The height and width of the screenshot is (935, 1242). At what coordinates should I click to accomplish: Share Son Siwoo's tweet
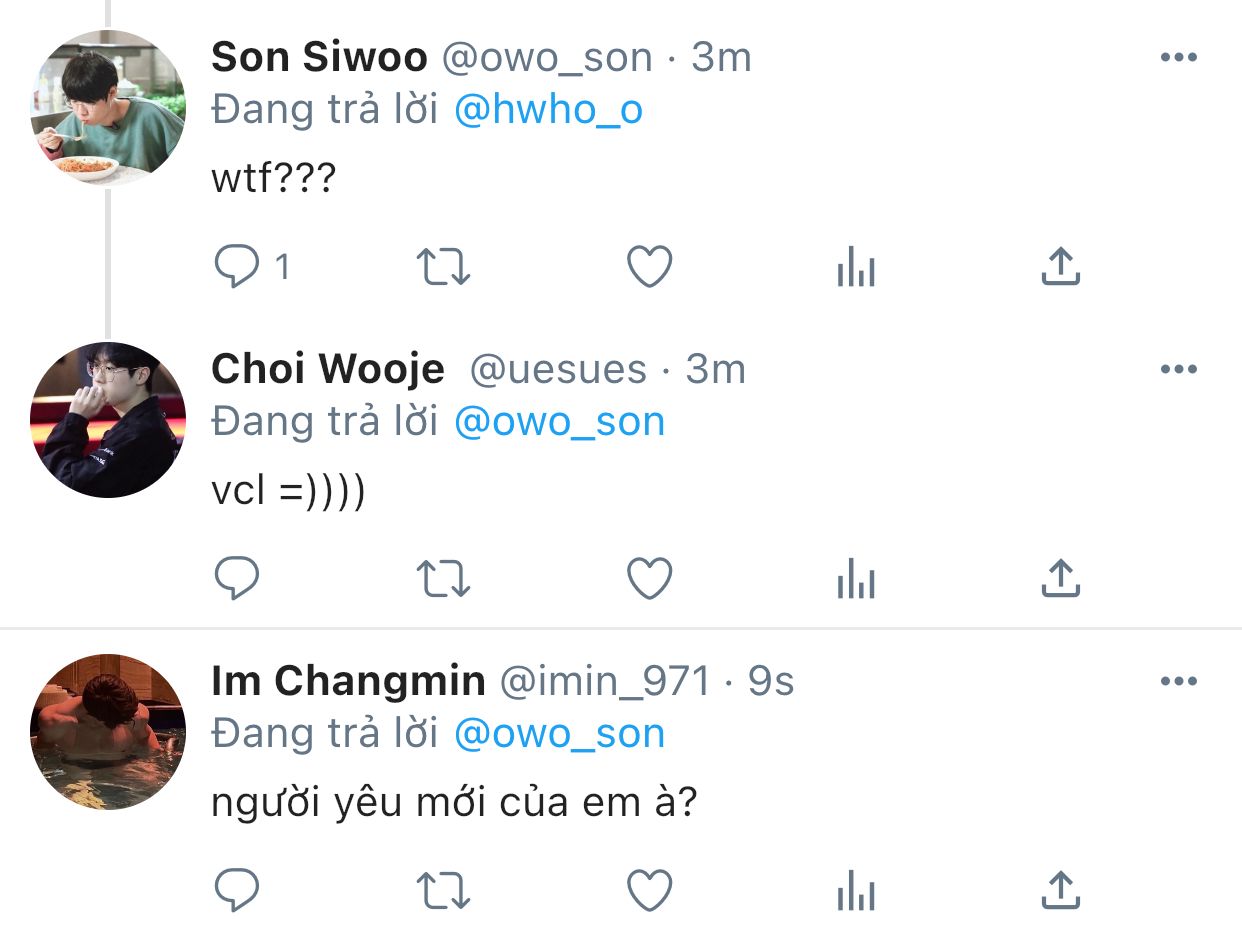click(1060, 267)
